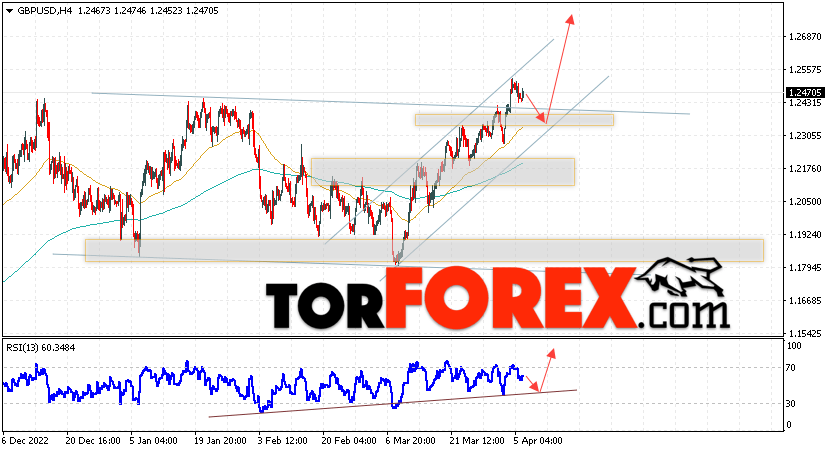Select price axis value 1.24315

(804, 103)
